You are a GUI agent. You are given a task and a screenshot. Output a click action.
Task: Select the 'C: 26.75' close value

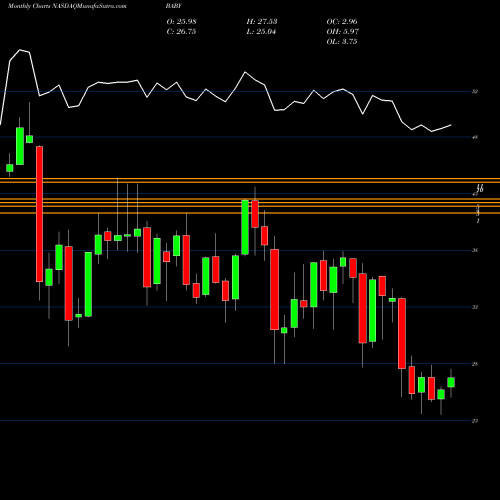(181, 32)
